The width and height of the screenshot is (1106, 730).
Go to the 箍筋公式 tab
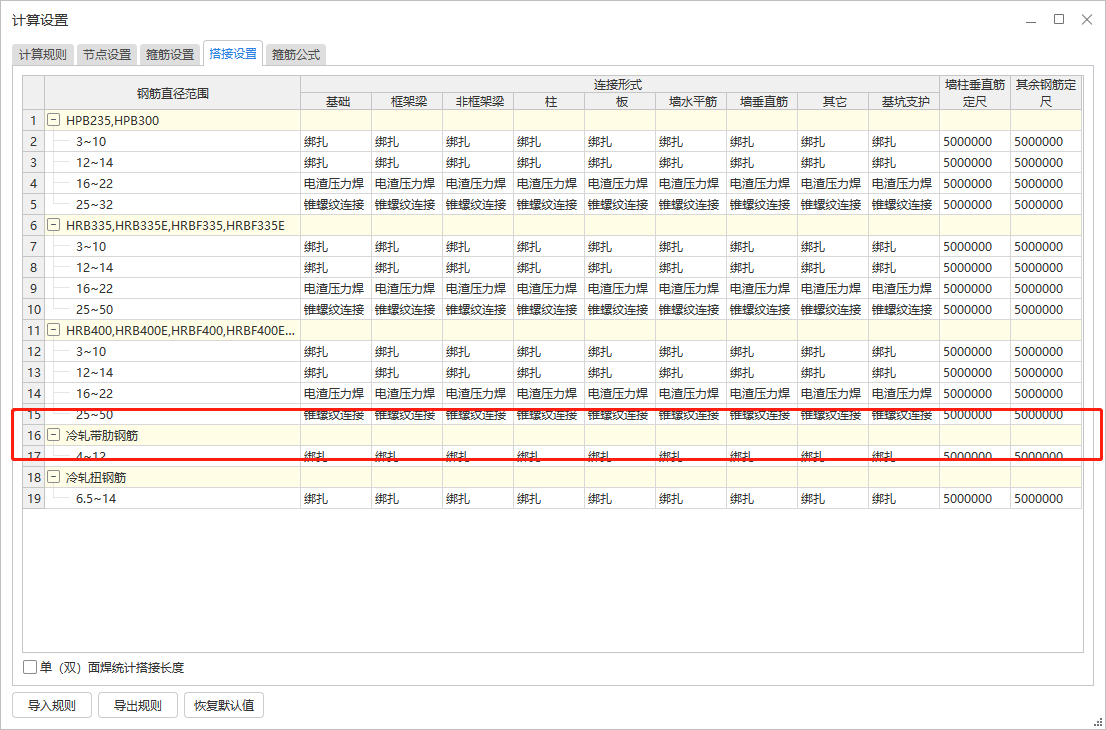pyautogui.click(x=296, y=54)
